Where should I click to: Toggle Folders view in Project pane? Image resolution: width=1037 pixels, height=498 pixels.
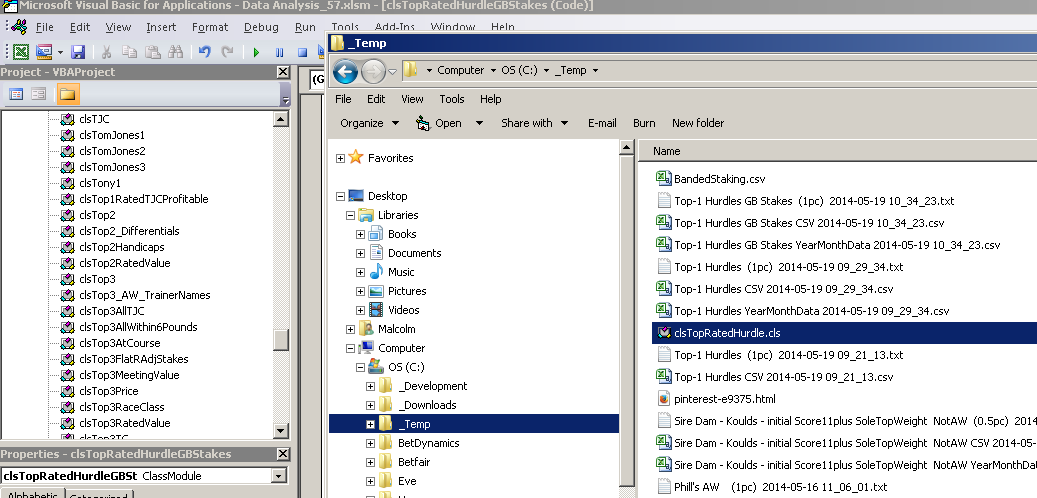pos(67,94)
